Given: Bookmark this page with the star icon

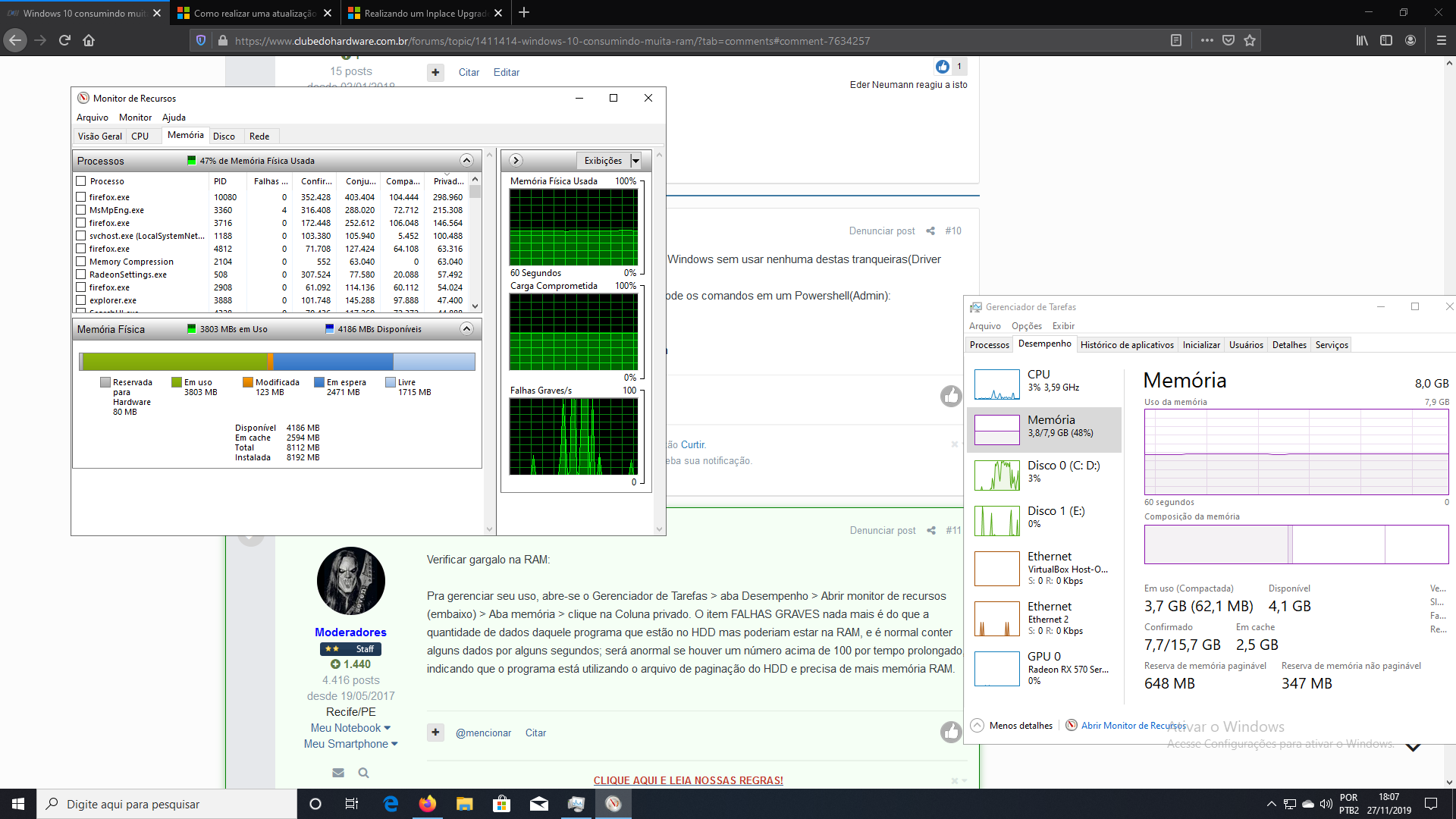Looking at the screenshot, I should pyautogui.click(x=1250, y=40).
